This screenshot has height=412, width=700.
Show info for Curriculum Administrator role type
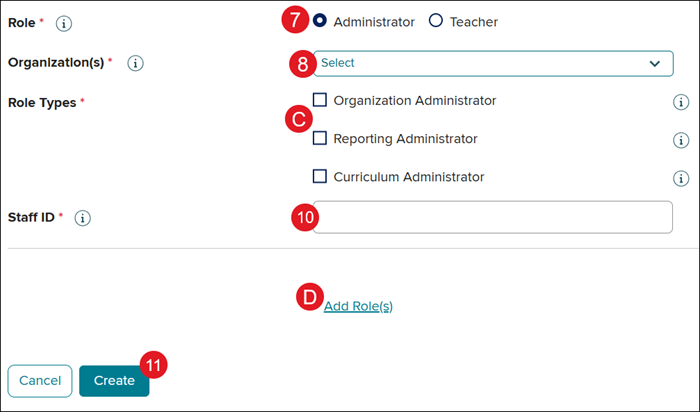click(681, 178)
